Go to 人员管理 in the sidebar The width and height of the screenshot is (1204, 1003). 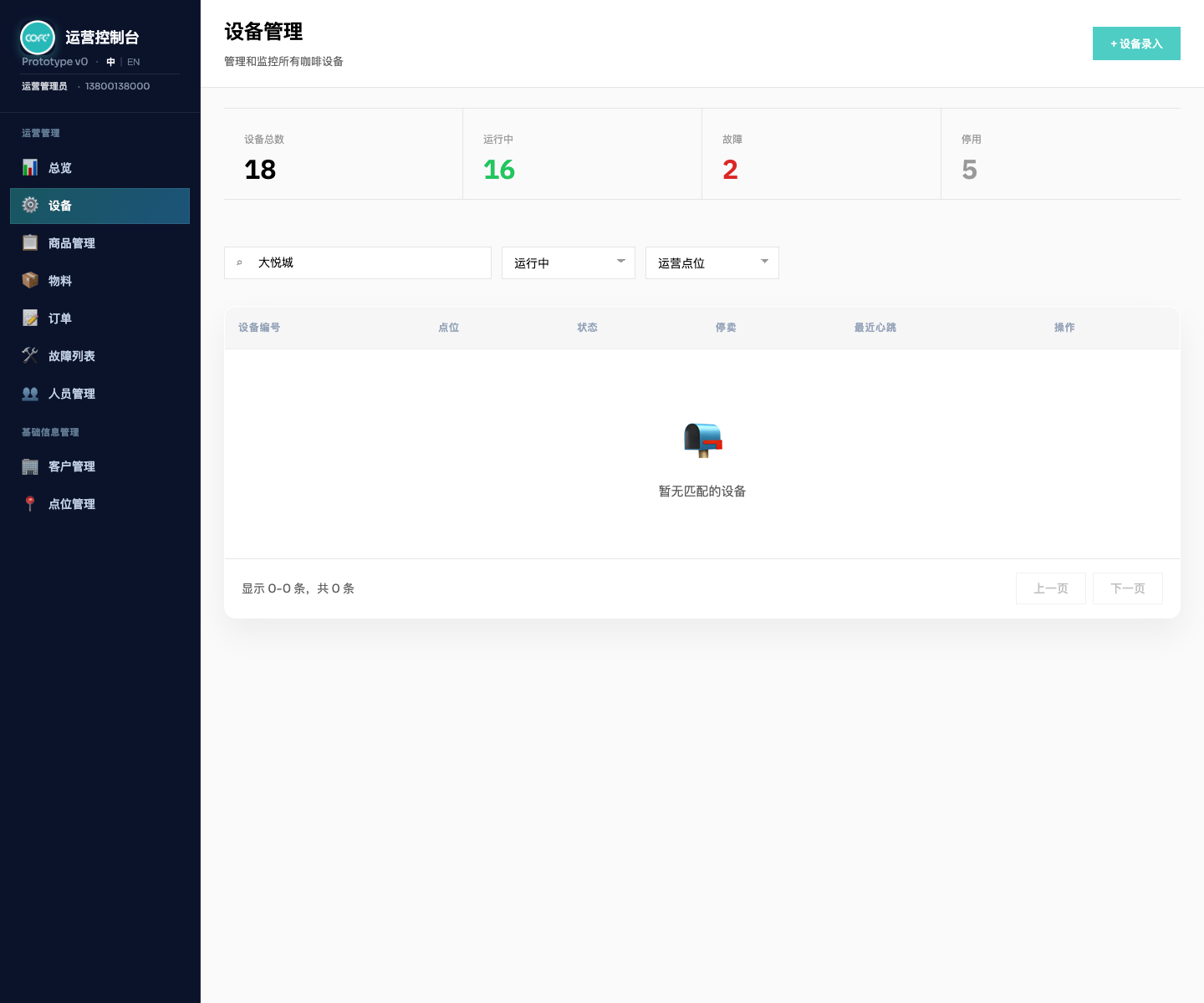pyautogui.click(x=99, y=394)
